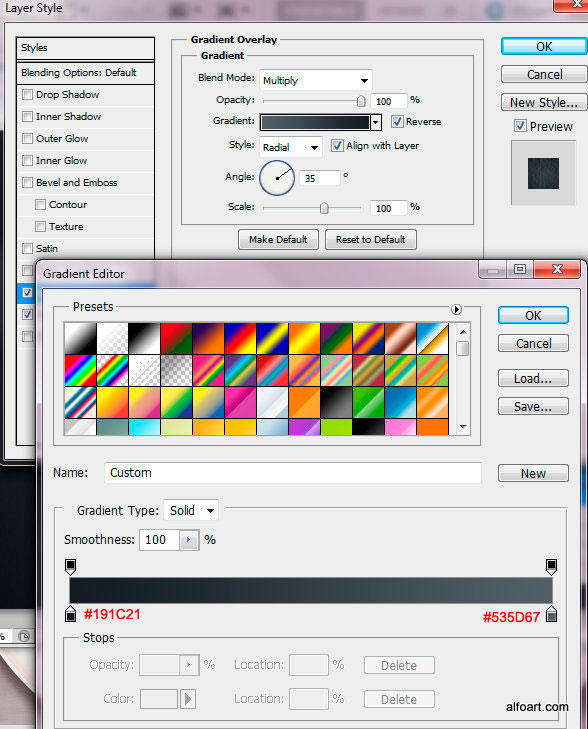Uncheck the Reverse gradient checkbox

pyautogui.click(x=397, y=121)
